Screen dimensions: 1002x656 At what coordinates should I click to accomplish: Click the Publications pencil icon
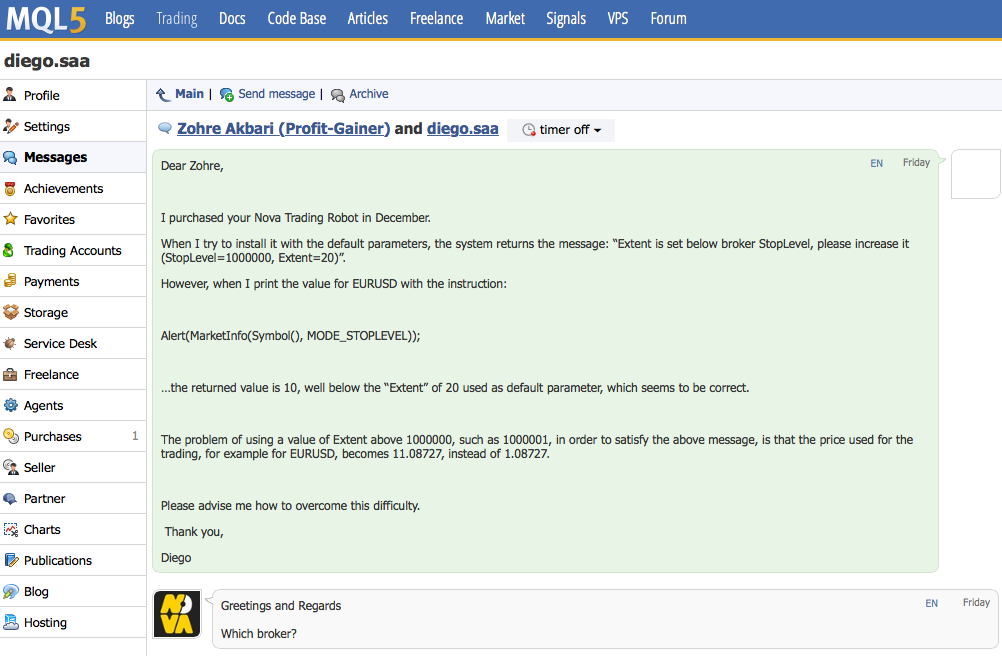pyautogui.click(x=11, y=560)
